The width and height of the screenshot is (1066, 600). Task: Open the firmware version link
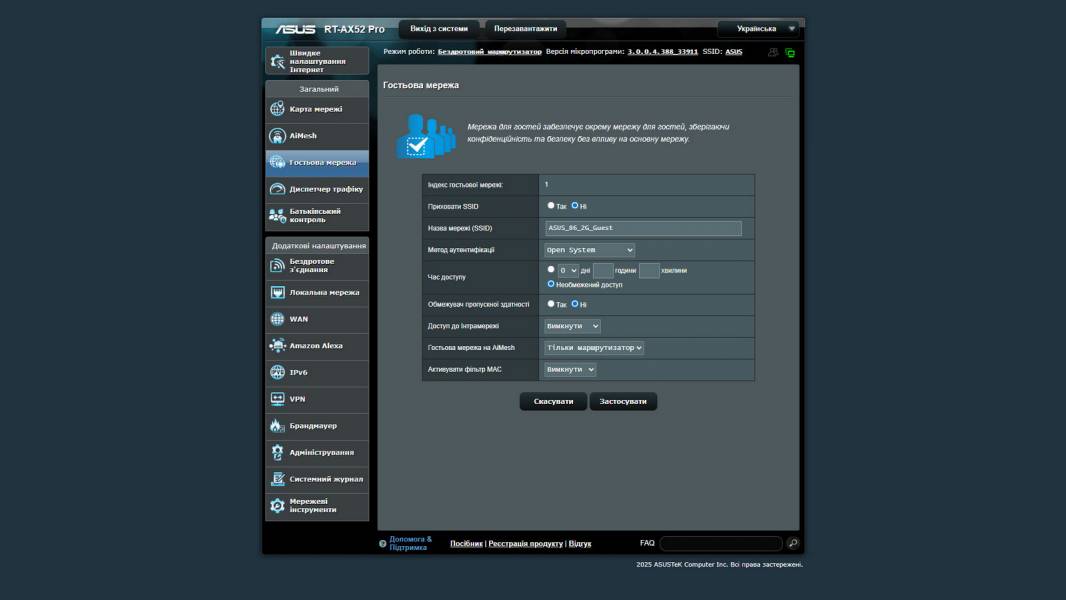(662, 51)
